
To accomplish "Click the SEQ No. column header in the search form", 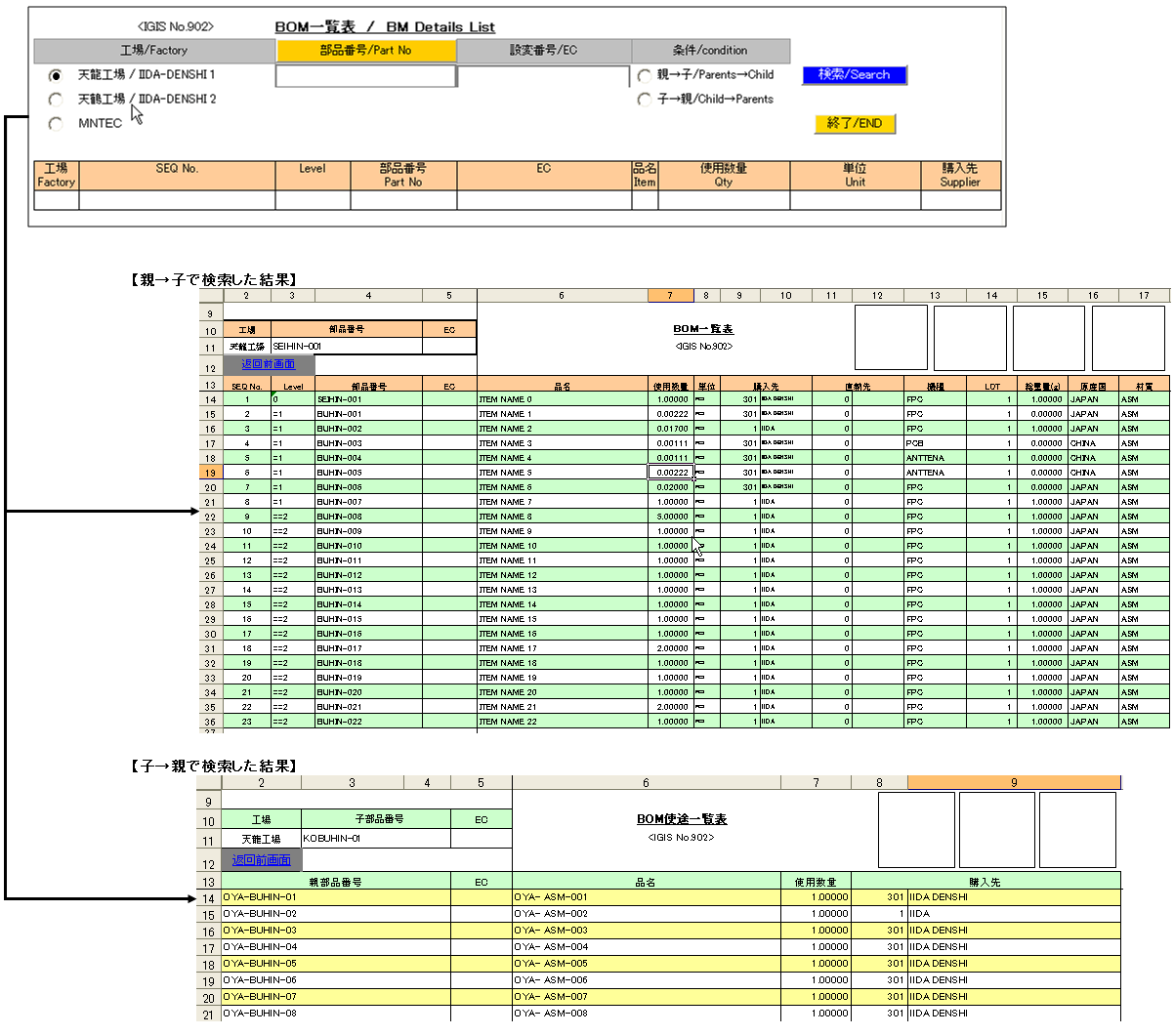I will (x=177, y=175).
